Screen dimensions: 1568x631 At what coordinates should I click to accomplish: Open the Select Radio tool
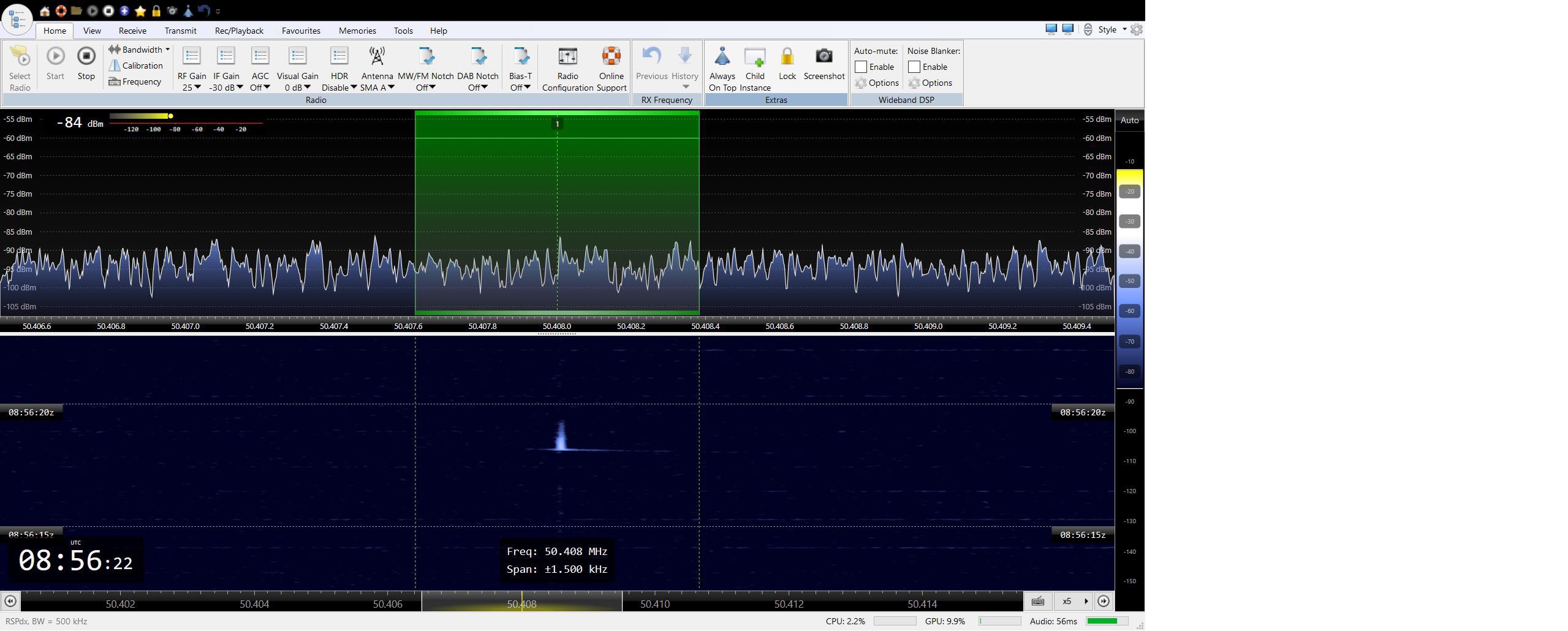(x=20, y=57)
